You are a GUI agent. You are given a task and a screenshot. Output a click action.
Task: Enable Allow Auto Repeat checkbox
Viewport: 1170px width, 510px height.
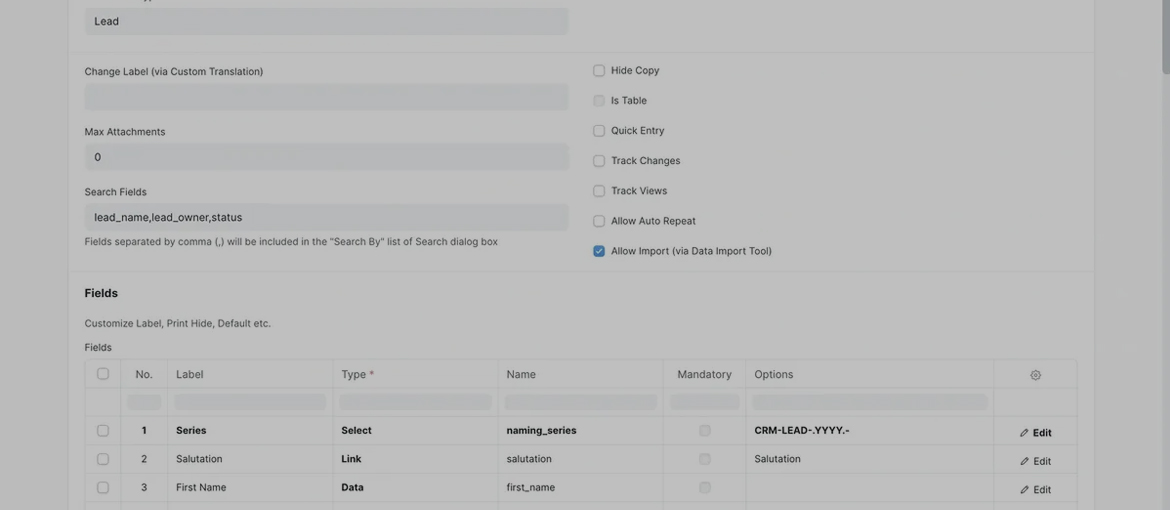(599, 221)
